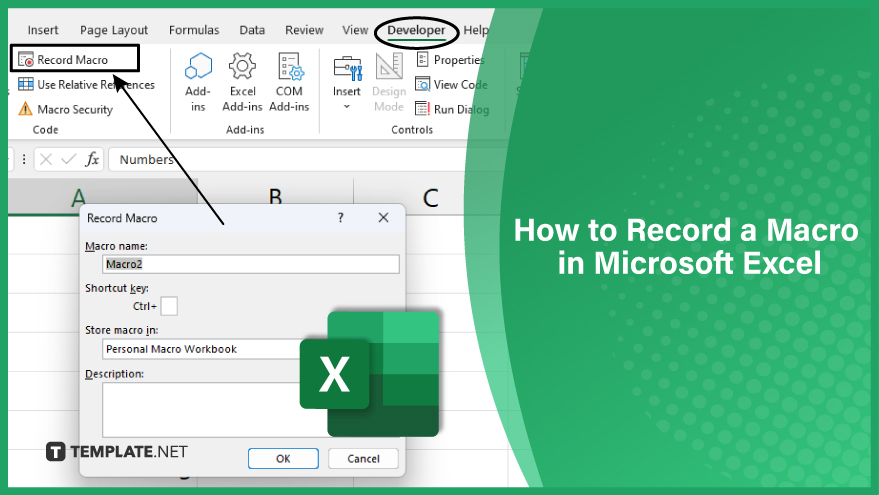Open the Store macro in dropdown
The width and height of the screenshot is (879, 495).
tap(202, 349)
